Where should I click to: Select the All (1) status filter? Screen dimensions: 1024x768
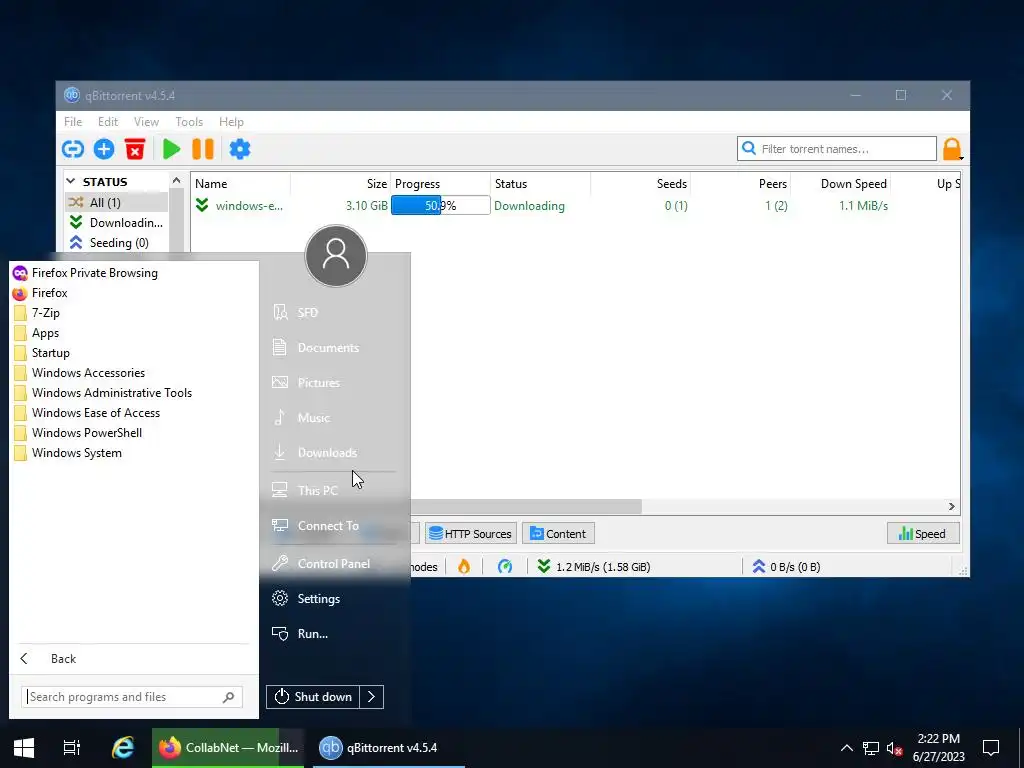pyautogui.click(x=116, y=202)
